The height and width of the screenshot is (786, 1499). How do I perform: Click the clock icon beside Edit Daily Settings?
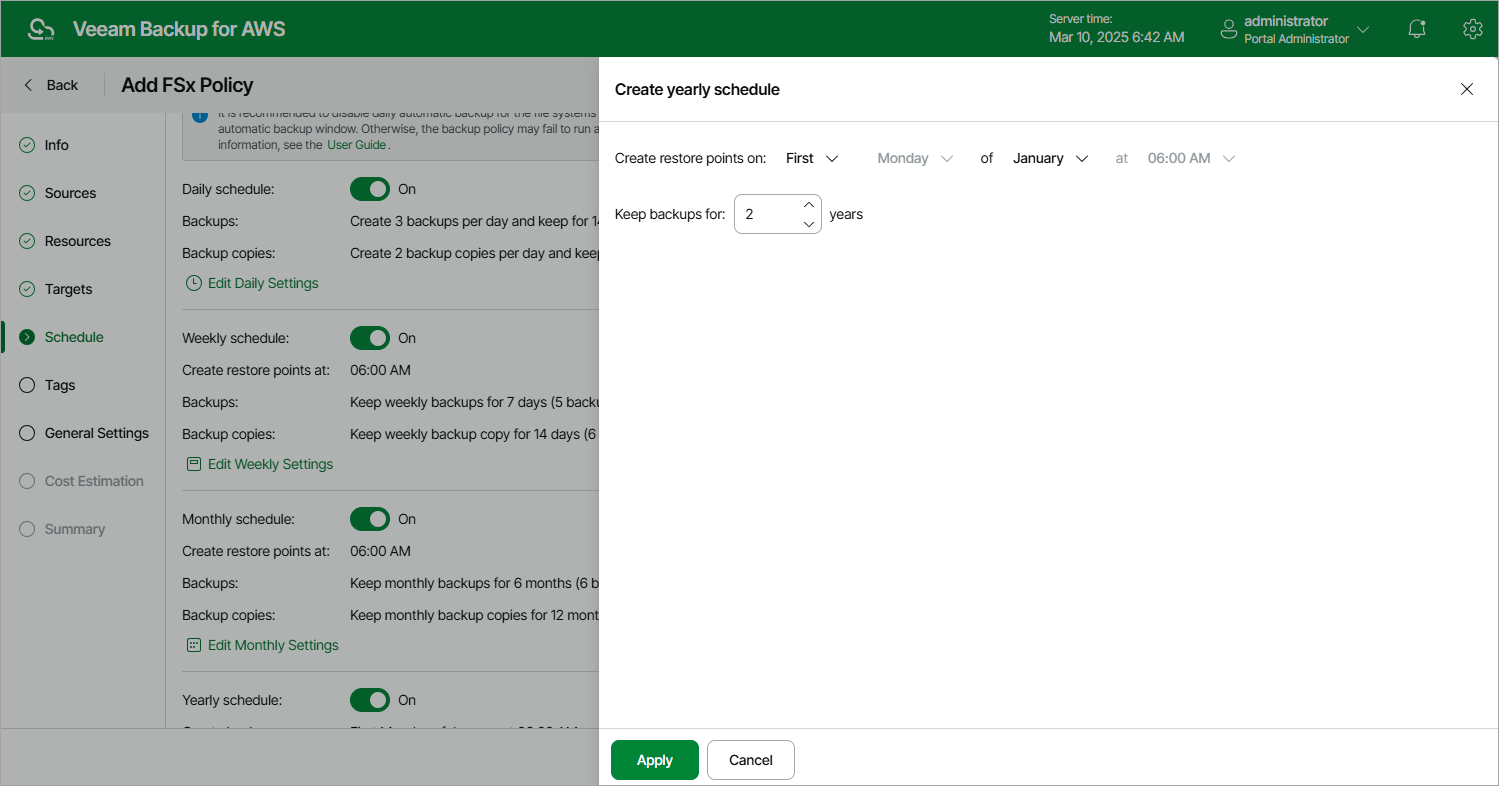pos(193,283)
